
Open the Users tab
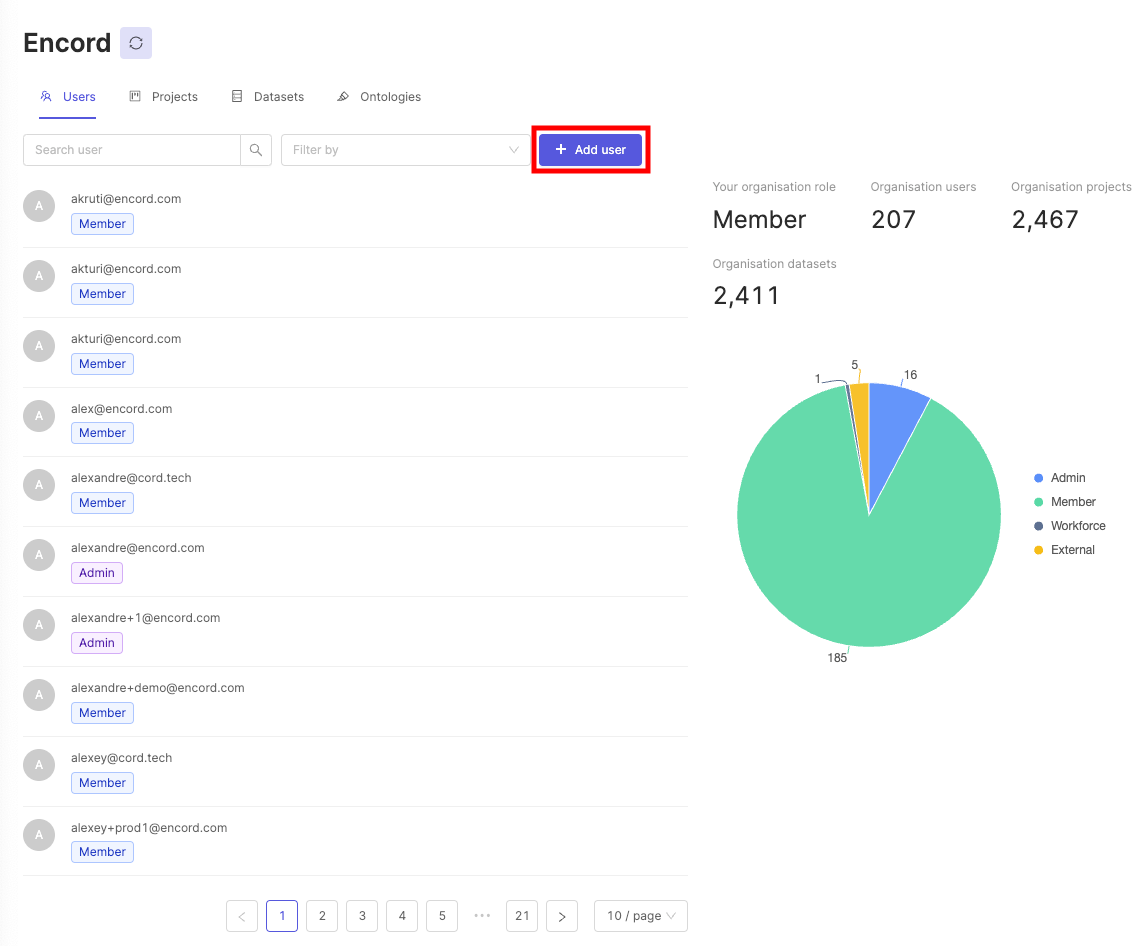point(68,97)
